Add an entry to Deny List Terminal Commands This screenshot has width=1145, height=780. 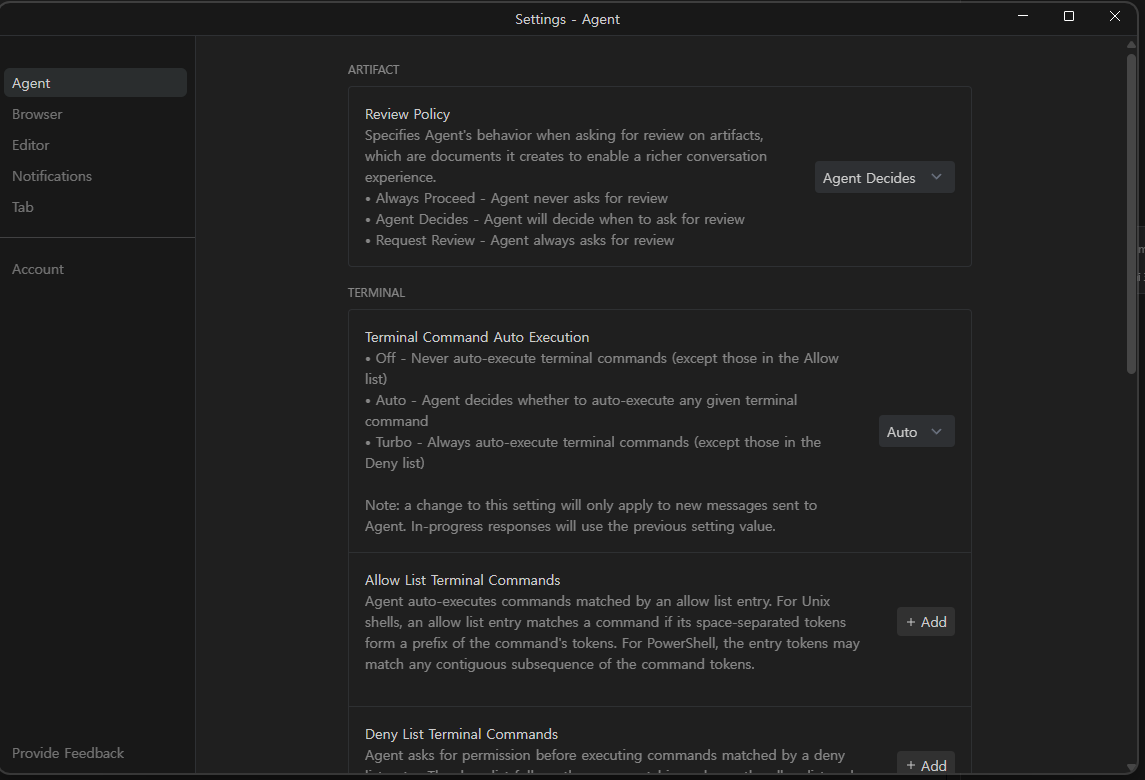click(925, 765)
